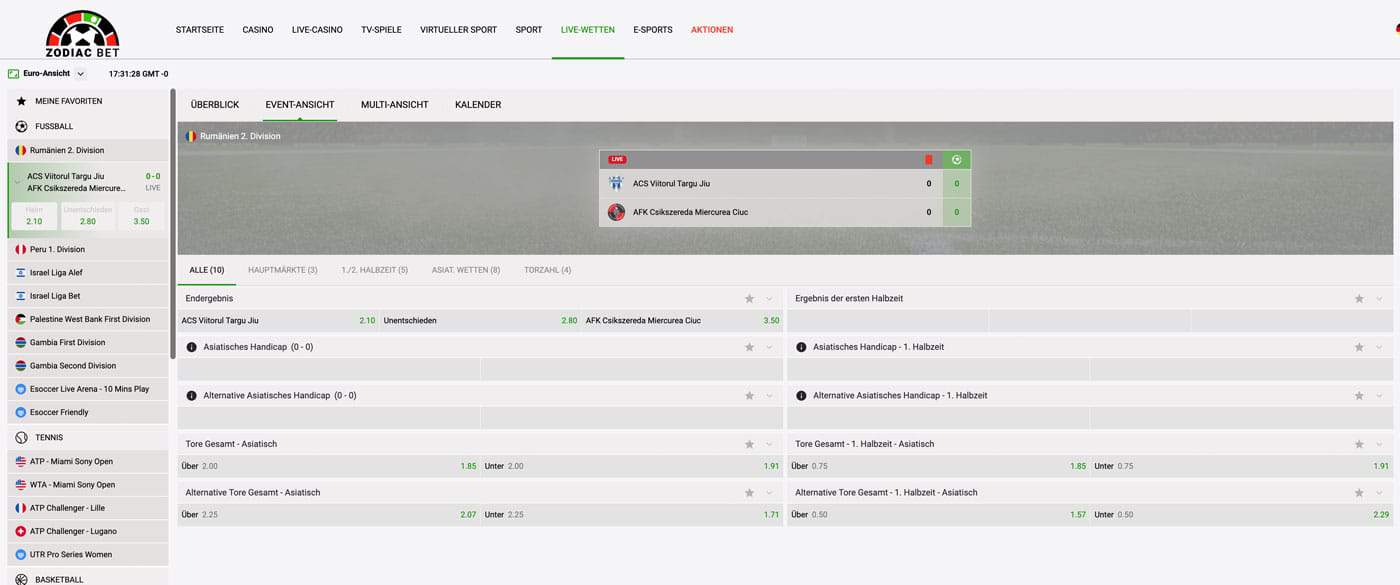Switch to the Multi-Ansicht tab
Screen dimensions: 1400x585
395,104
